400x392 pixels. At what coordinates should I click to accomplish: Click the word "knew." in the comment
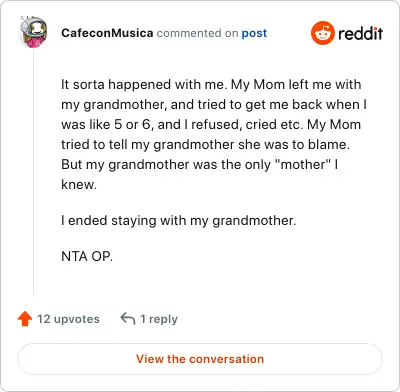click(x=79, y=184)
